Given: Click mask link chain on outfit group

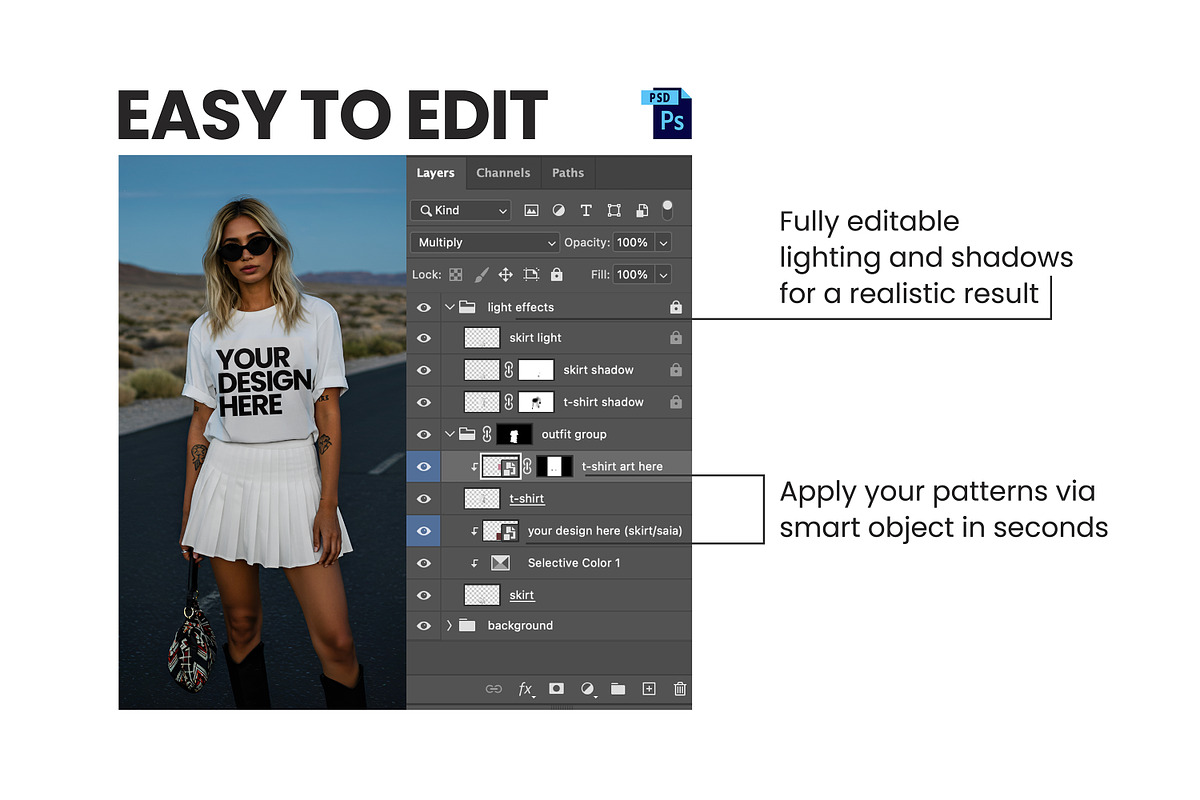Looking at the screenshot, I should 488,434.
